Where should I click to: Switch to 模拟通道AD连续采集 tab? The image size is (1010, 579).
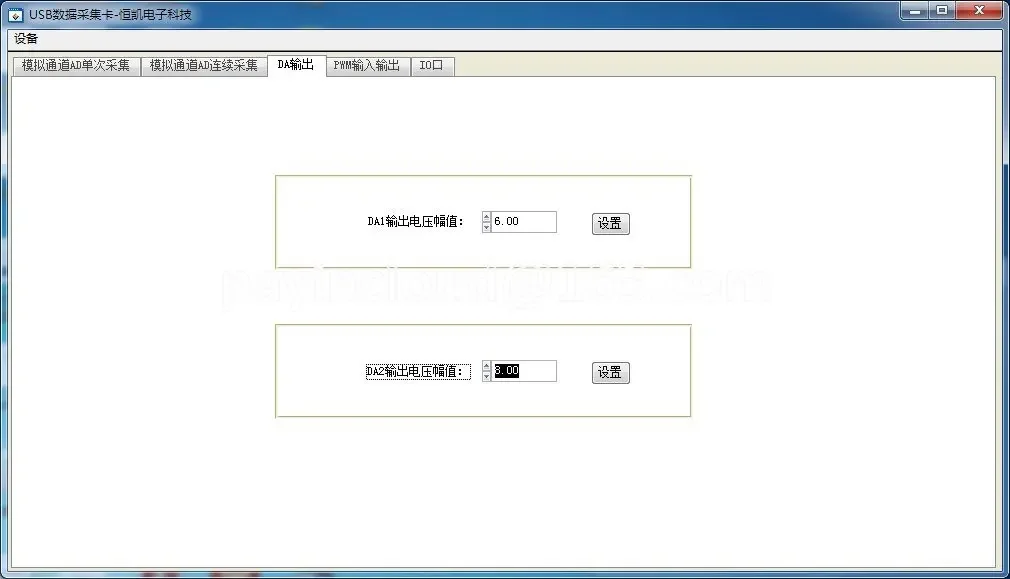pyautogui.click(x=204, y=66)
